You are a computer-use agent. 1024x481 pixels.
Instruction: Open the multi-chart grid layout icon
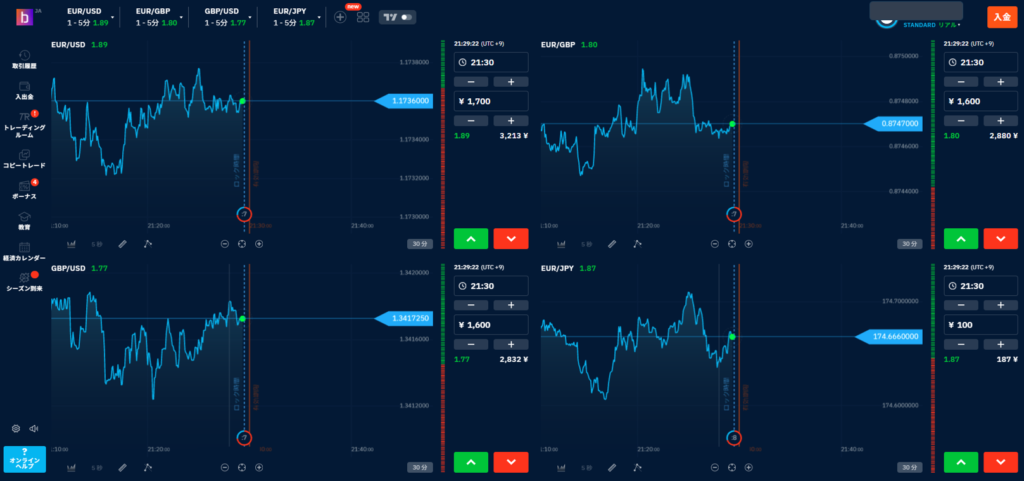pyautogui.click(x=362, y=18)
